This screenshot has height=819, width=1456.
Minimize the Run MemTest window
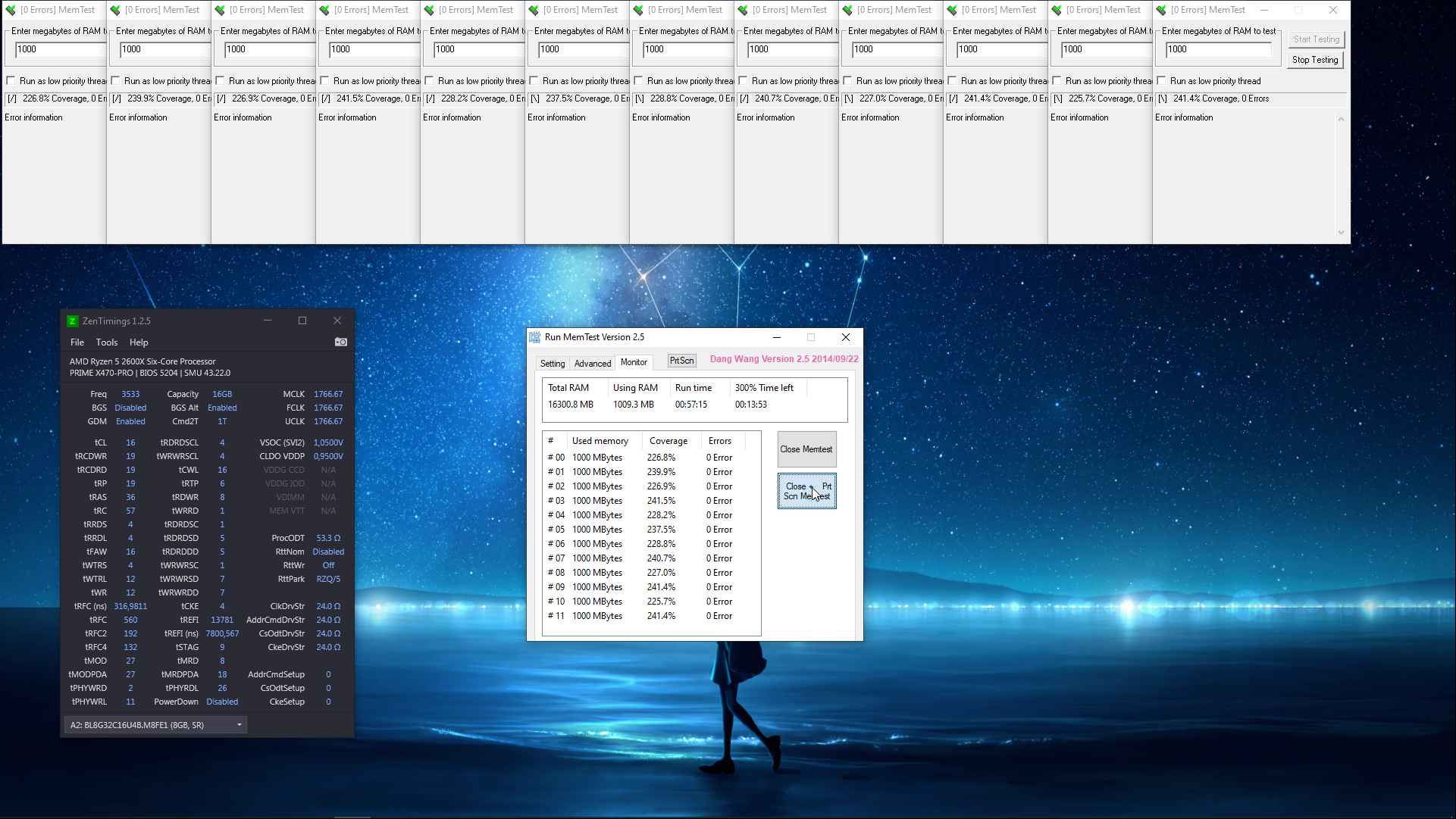776,337
